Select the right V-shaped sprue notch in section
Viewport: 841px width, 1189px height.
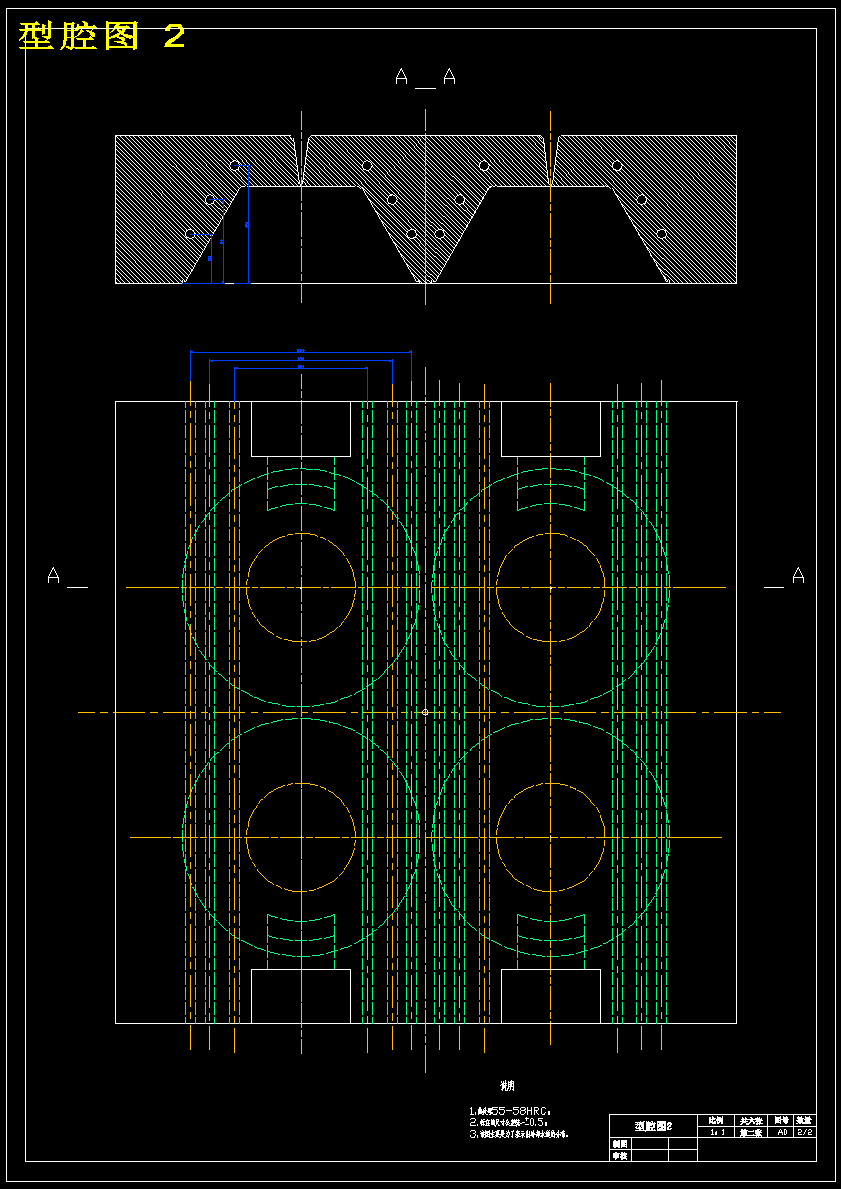(x=551, y=159)
